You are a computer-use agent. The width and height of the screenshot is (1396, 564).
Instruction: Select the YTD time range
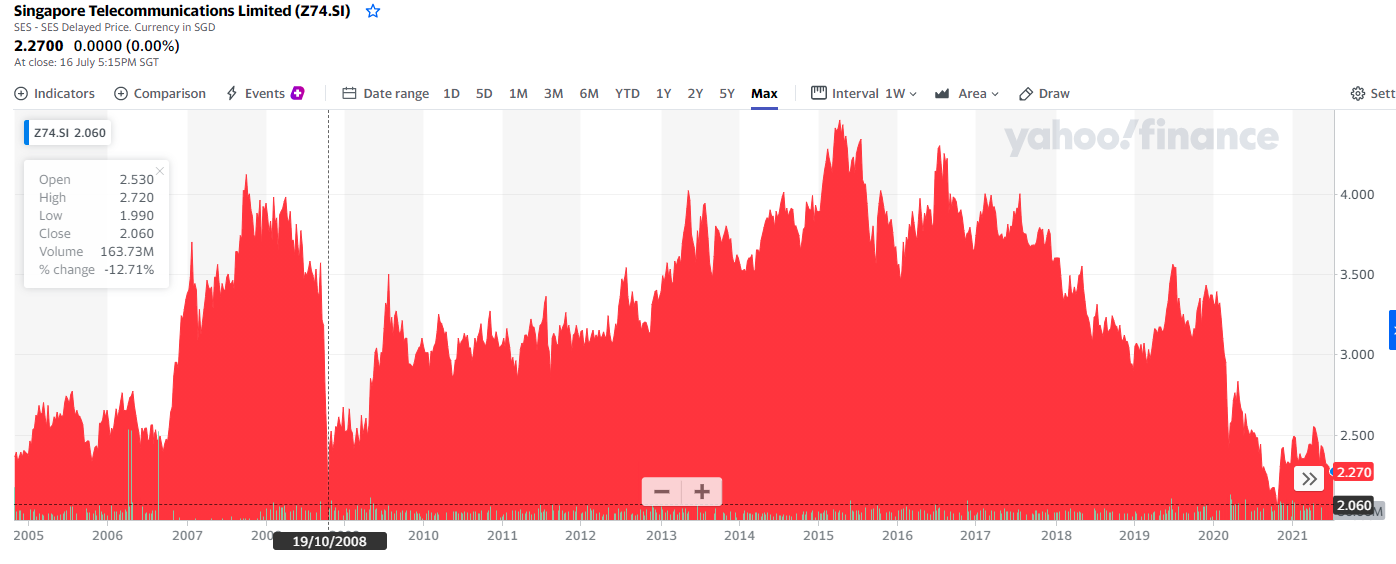click(x=627, y=93)
